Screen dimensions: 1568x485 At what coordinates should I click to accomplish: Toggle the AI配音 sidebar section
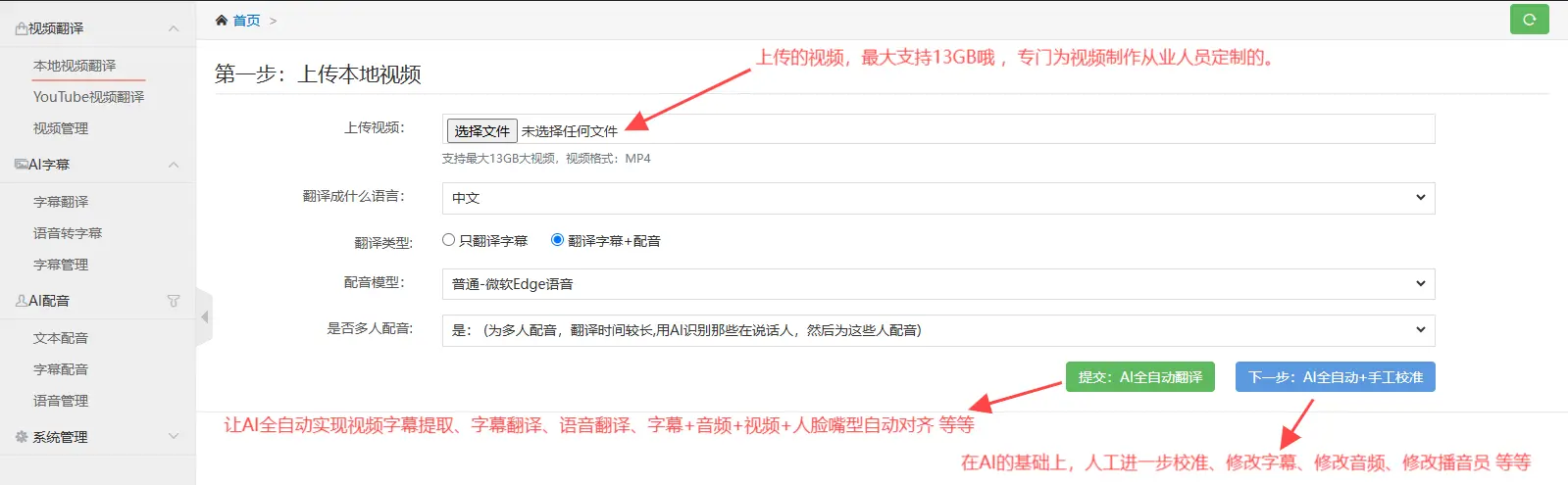point(174,301)
